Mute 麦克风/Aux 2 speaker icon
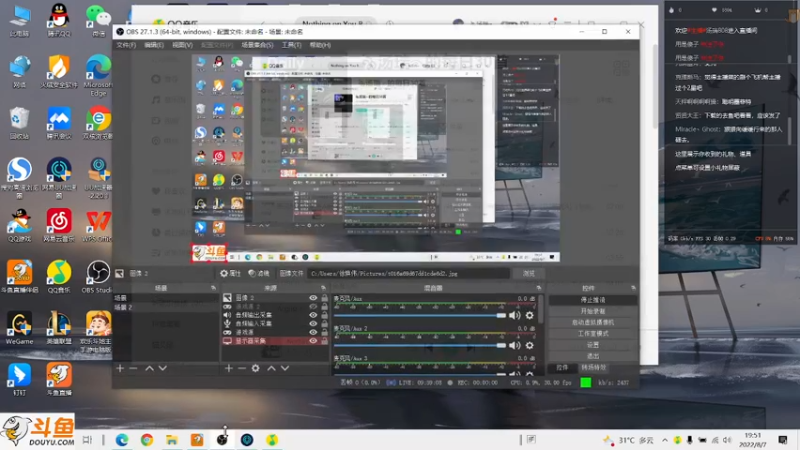The image size is (800, 450). point(514,345)
